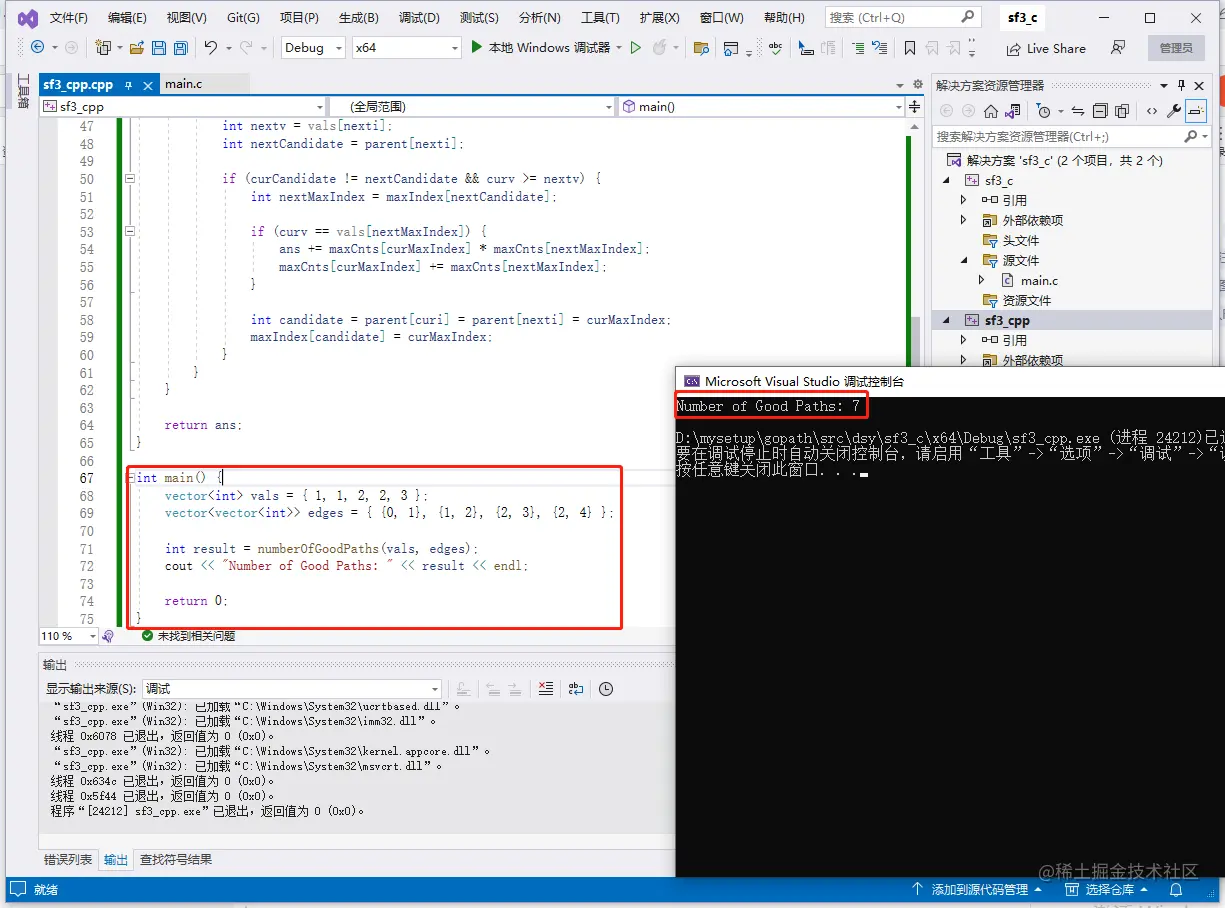
Task: Click the feedback person icon
Action: (1119, 48)
